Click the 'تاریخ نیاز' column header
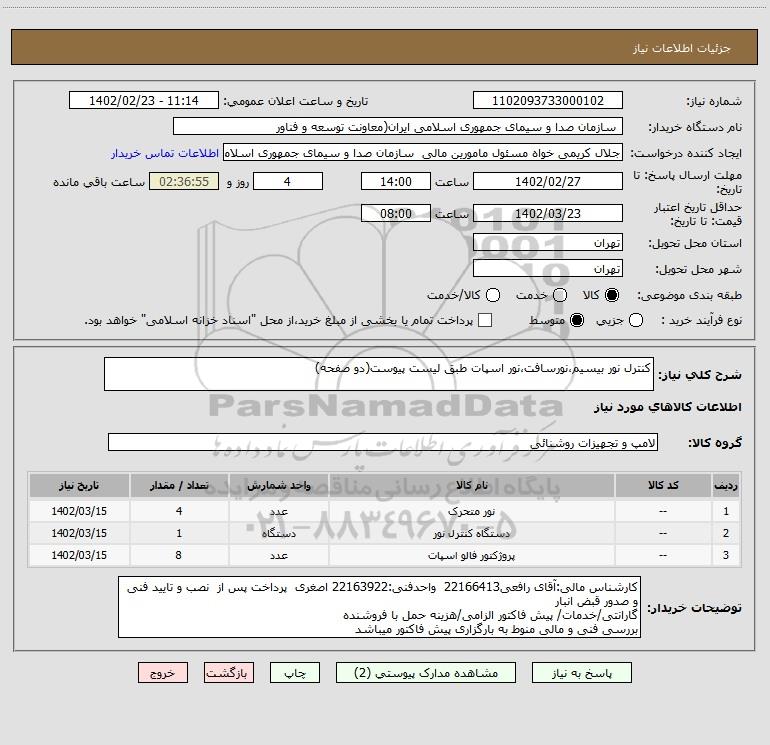Viewport: 770px width, 745px height. click(79, 486)
